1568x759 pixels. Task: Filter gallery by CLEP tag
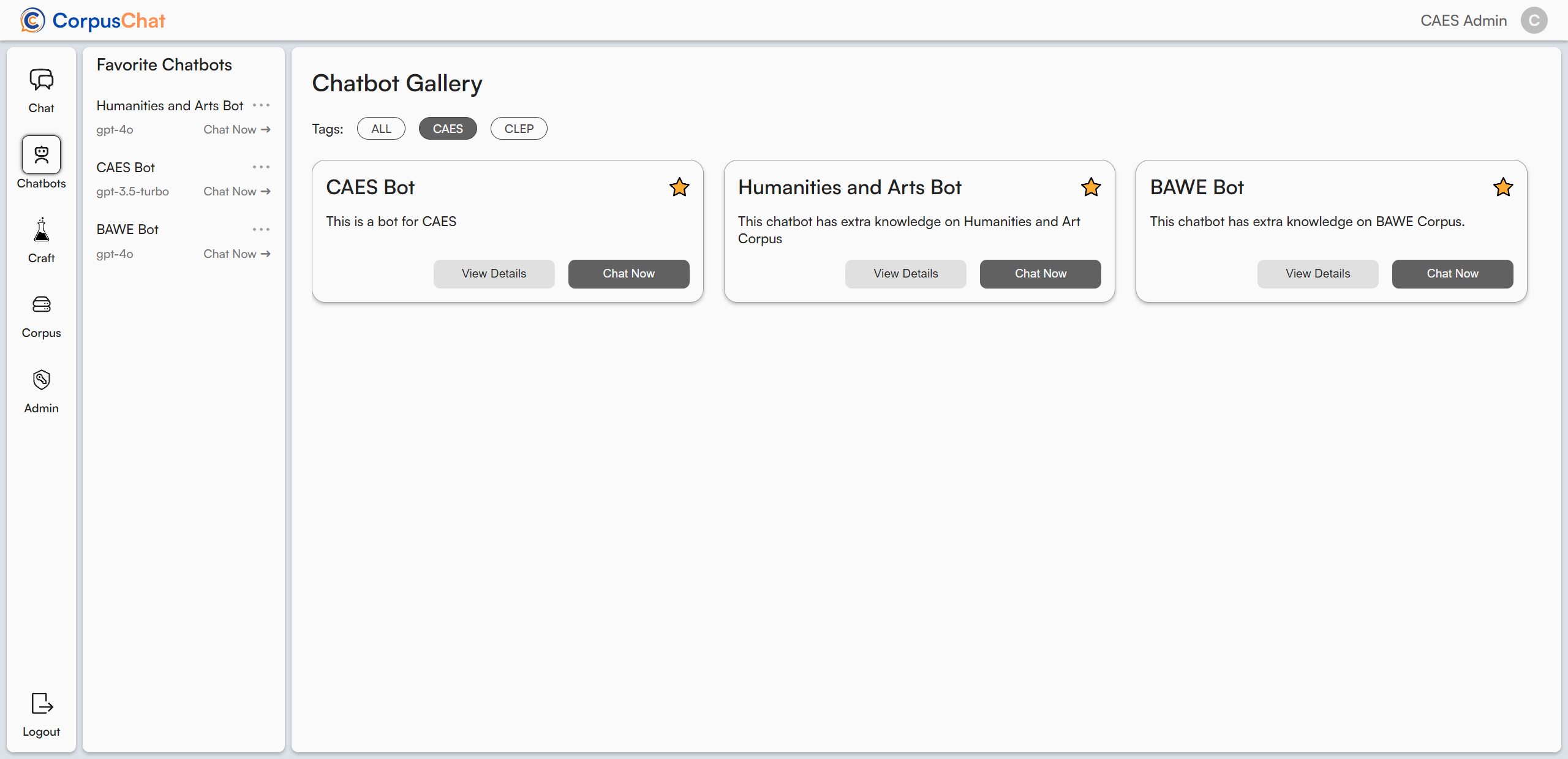[519, 129]
